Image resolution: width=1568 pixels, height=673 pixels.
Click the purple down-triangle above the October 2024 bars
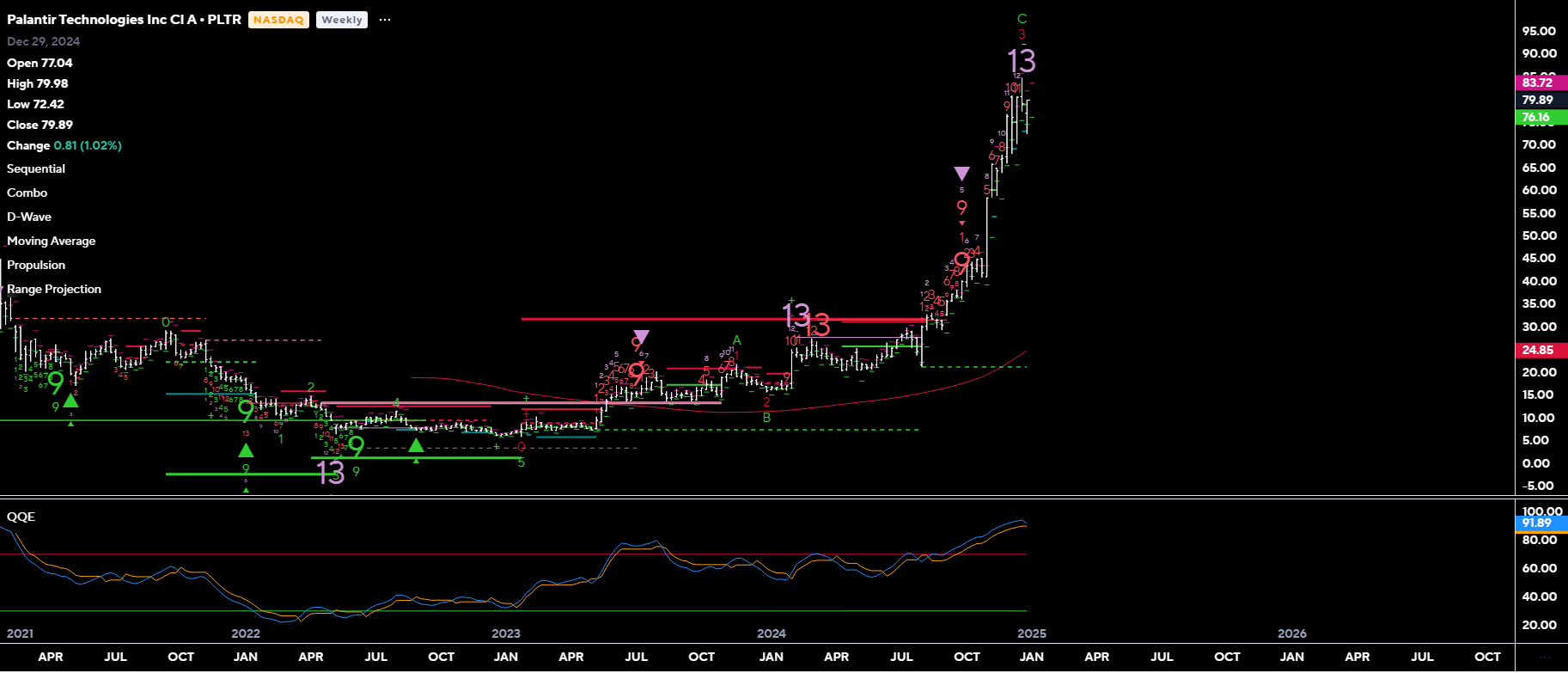961,174
